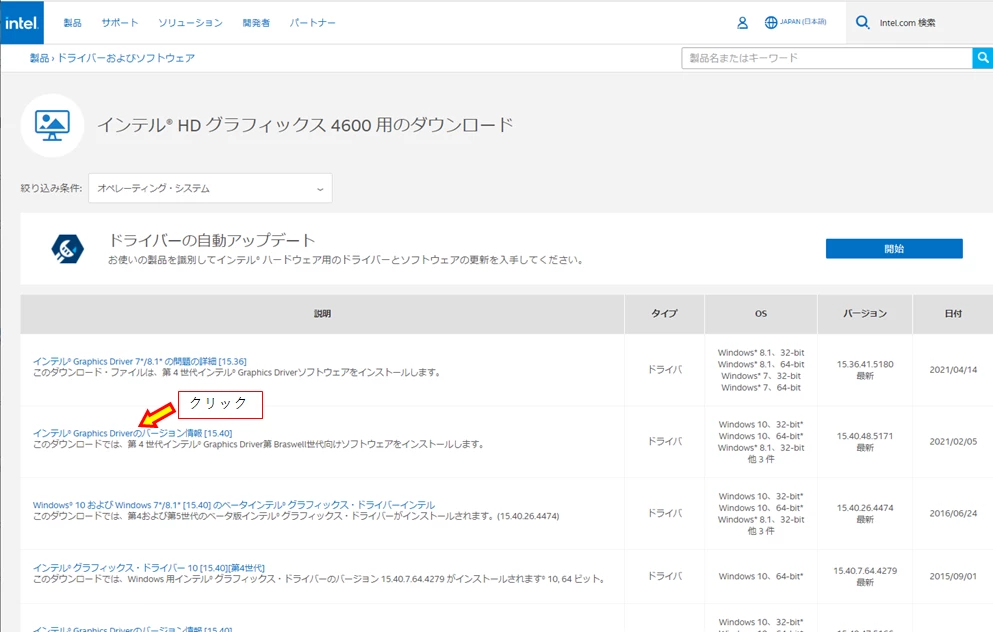Viewport: 993px width, 632px height.
Task: Click the date 2015/09/01
Action: (x=953, y=576)
